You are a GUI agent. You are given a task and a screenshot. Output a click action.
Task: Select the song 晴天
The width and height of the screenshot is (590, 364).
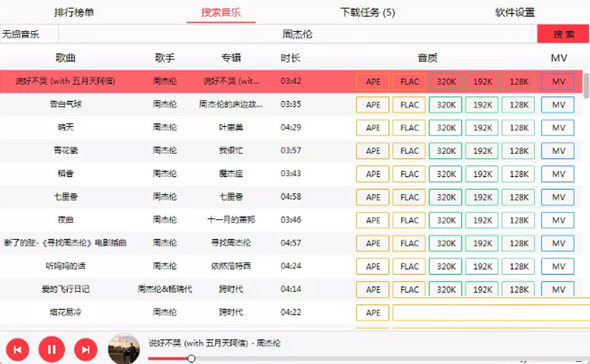65,127
